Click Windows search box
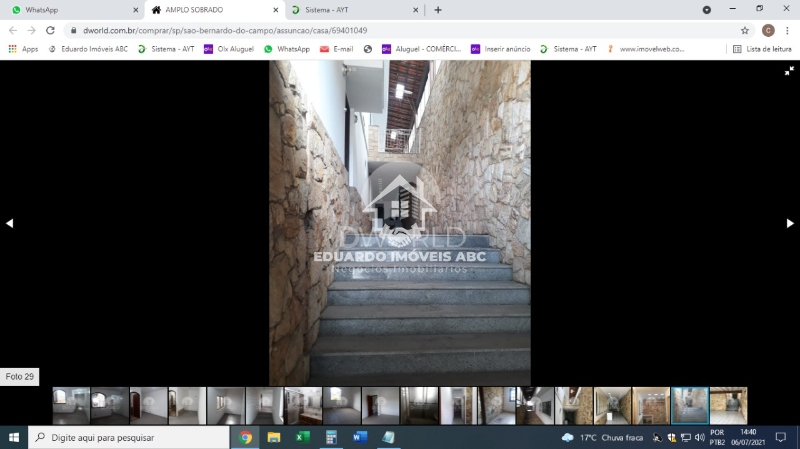Viewport: 800px width, 449px height. (129, 437)
